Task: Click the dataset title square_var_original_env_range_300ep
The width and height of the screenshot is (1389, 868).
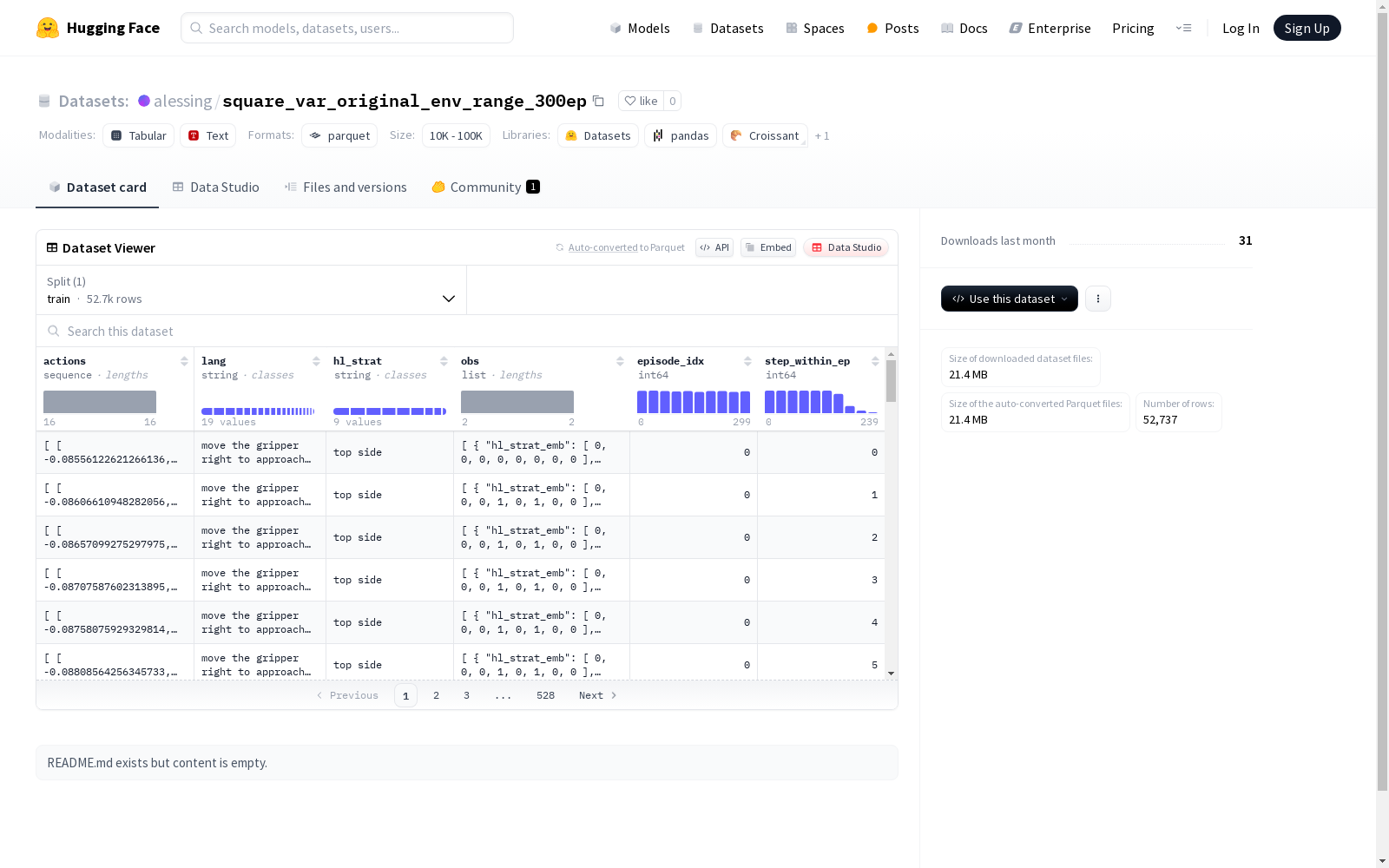Action: 405,101
